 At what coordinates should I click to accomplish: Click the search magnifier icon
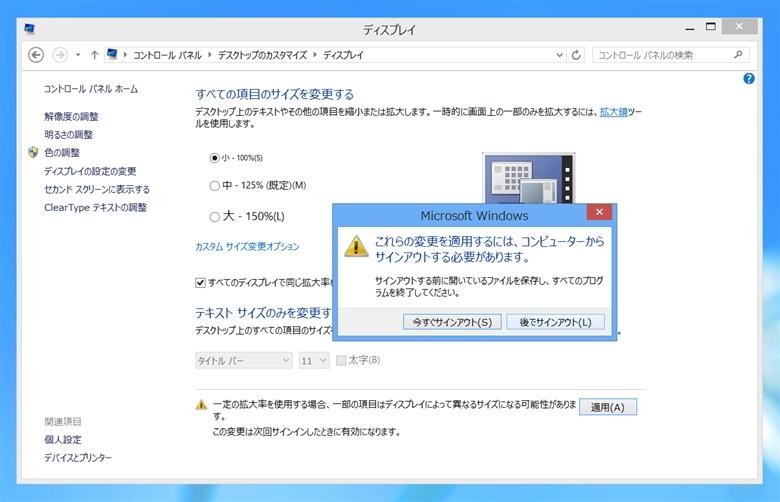738,55
